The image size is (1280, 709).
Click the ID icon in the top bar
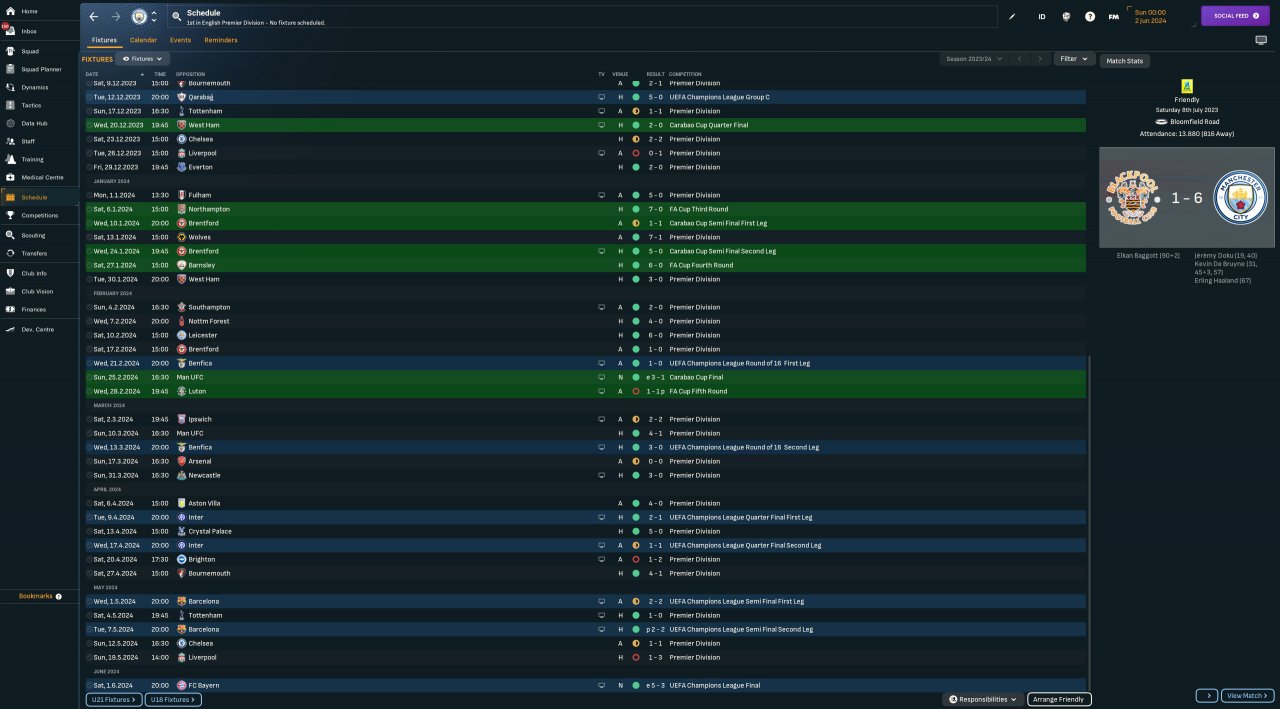[1042, 17]
